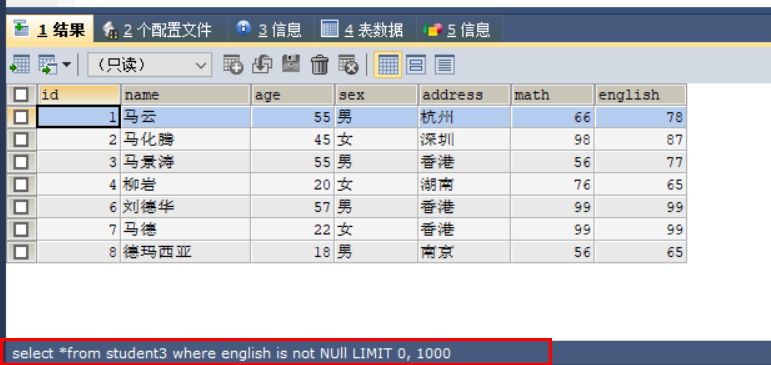771x365 pixels.
Task: Select the math cell 98
Action: point(553,140)
